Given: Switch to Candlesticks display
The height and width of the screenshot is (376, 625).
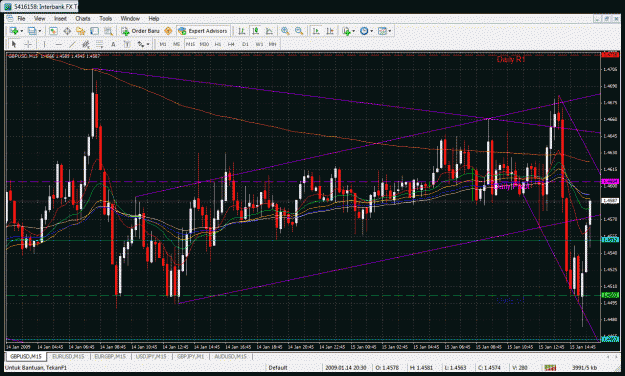Looking at the screenshot, I should coord(256,31).
